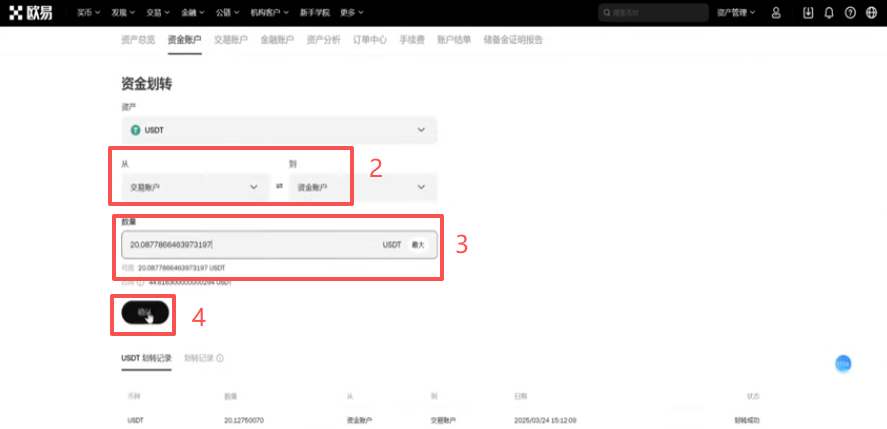Switch to the 资产分析 tab
This screenshot has height=429, width=887.
[x=324, y=40]
